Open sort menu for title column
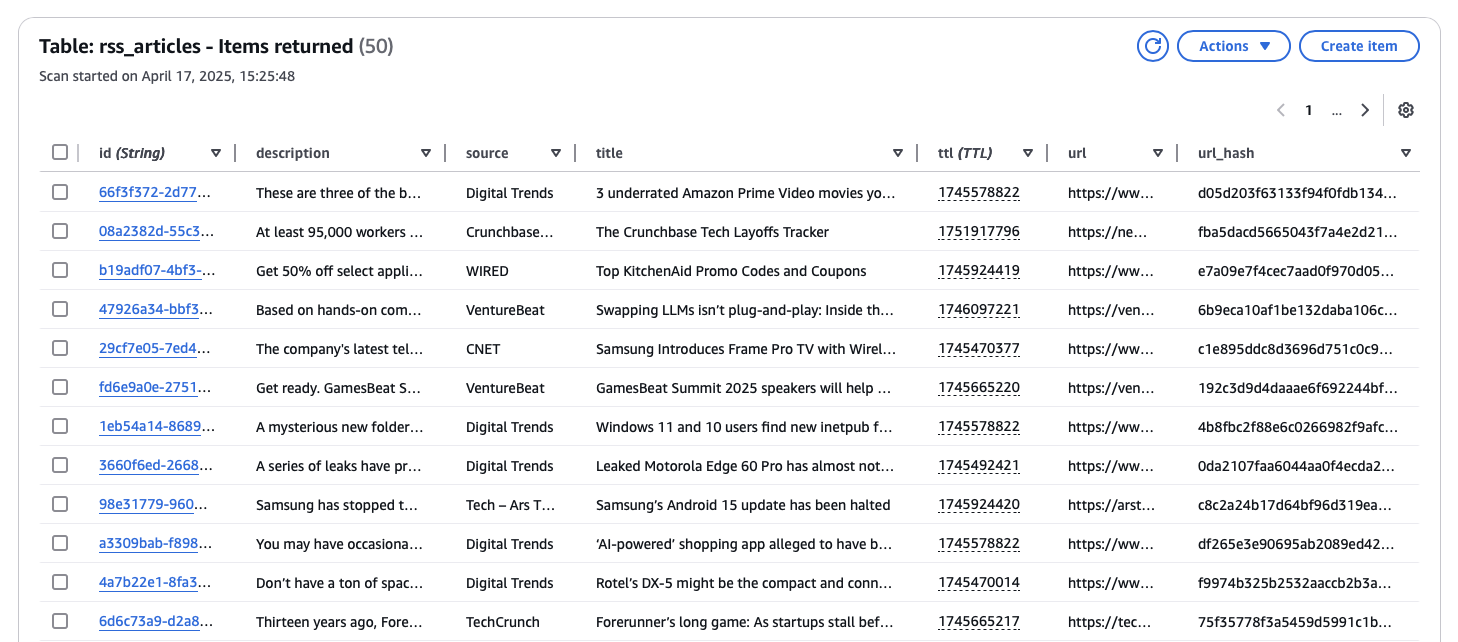This screenshot has height=642, width=1458. [898, 153]
